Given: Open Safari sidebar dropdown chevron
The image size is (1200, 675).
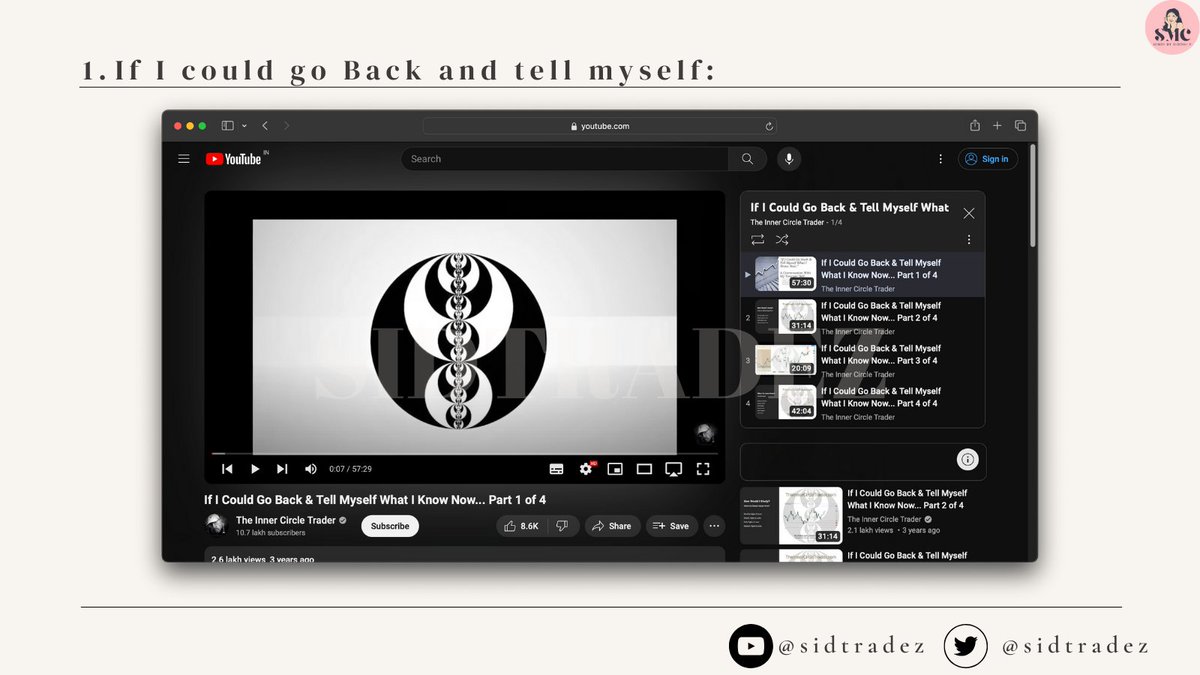Looking at the screenshot, I should (244, 126).
